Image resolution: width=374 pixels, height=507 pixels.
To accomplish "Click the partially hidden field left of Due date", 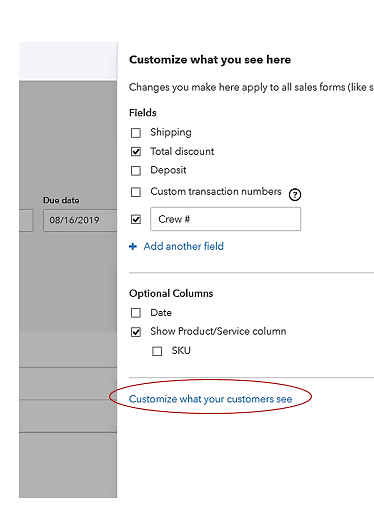I will pyautogui.click(x=26, y=220).
